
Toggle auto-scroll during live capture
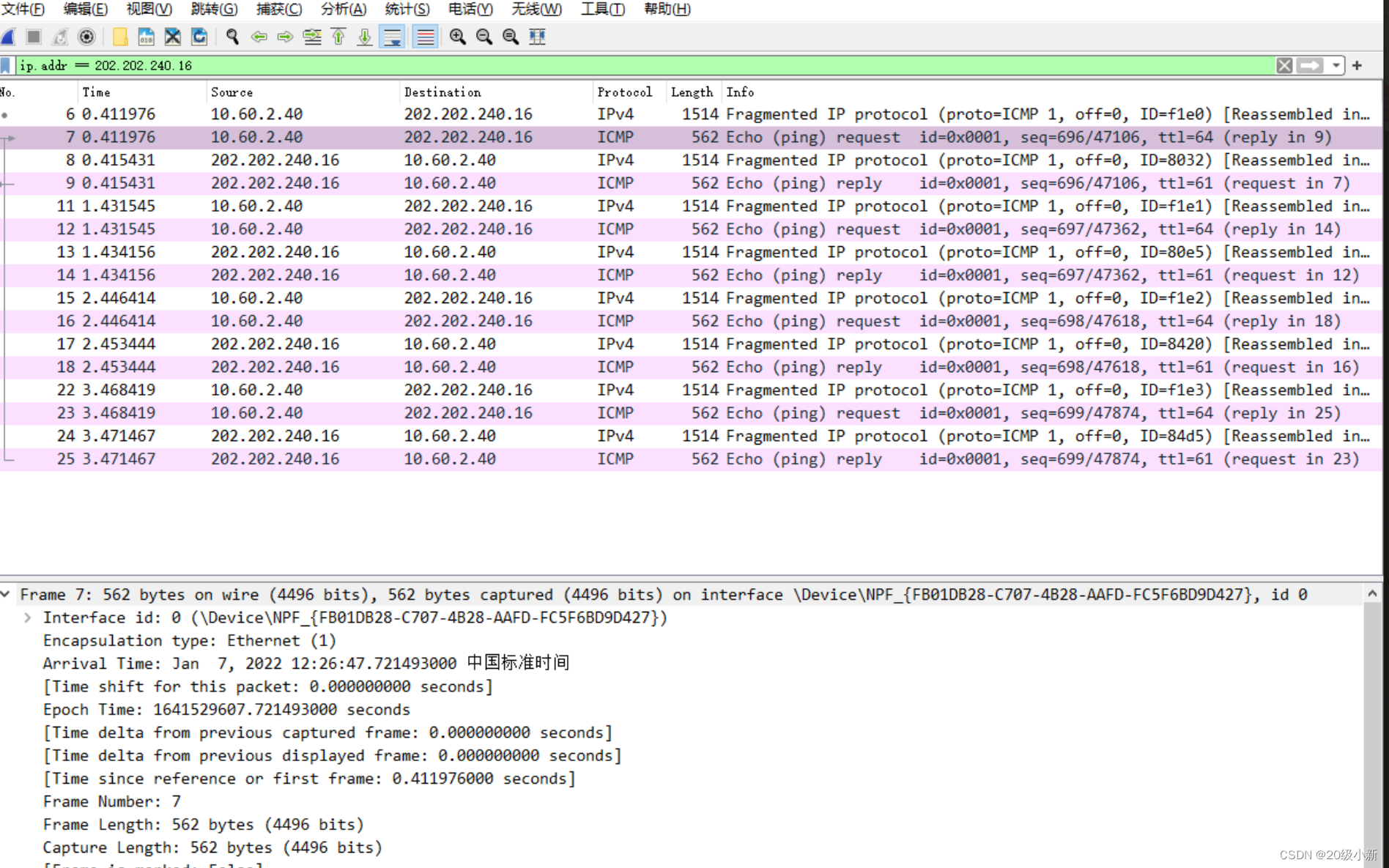coord(392,37)
